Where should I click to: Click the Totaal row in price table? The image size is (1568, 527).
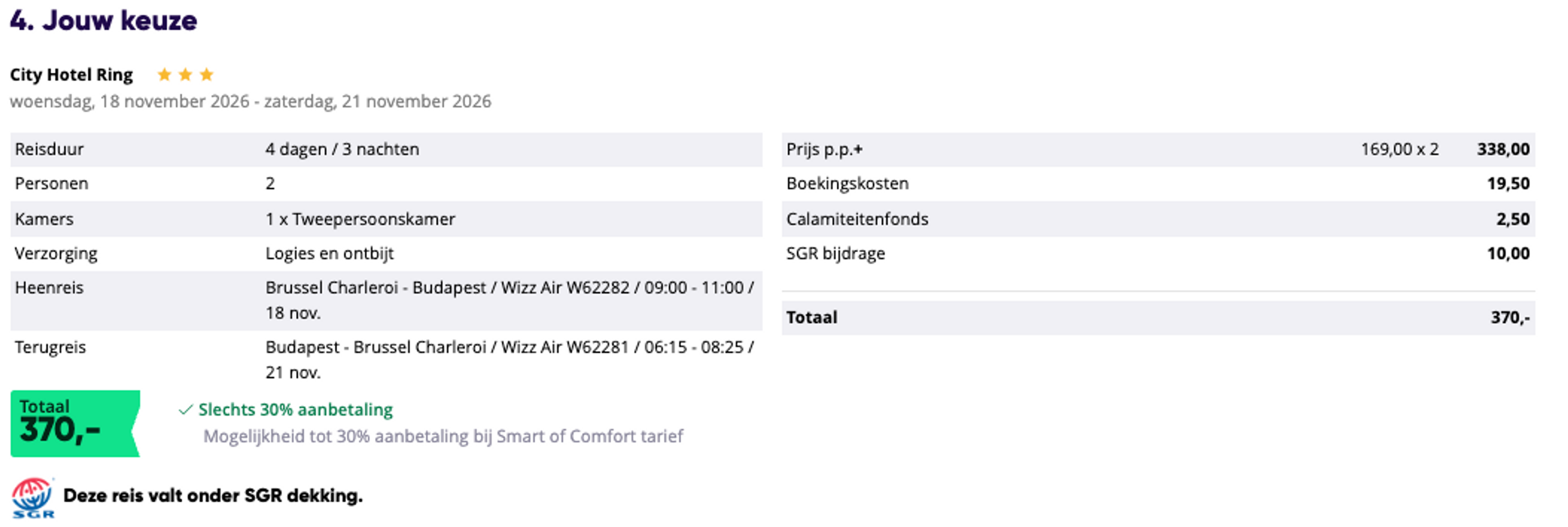point(1158,318)
